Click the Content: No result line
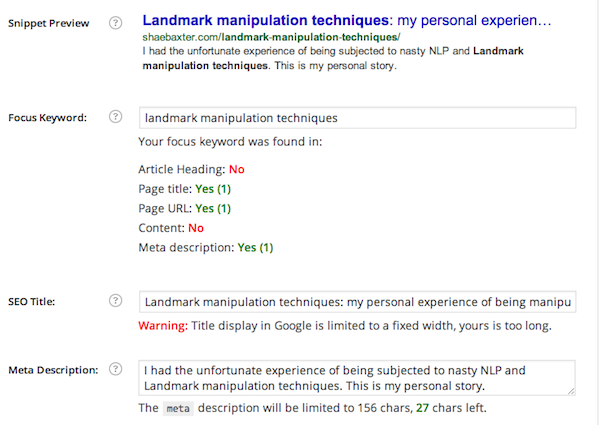The width and height of the screenshot is (600, 425). [171, 228]
